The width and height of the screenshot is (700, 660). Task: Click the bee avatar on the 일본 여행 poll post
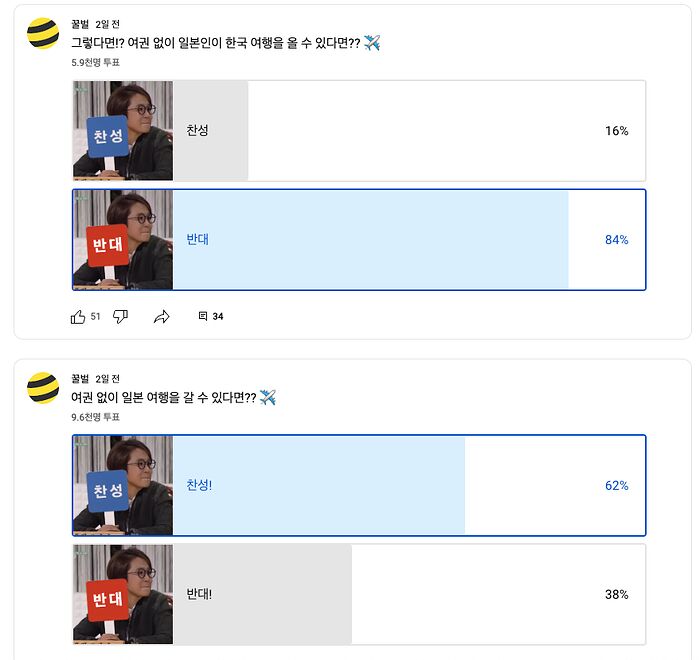pyautogui.click(x=43, y=388)
